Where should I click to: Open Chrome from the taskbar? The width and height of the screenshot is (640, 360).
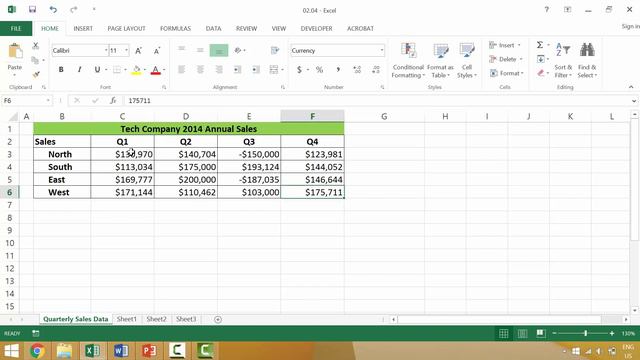(37, 351)
